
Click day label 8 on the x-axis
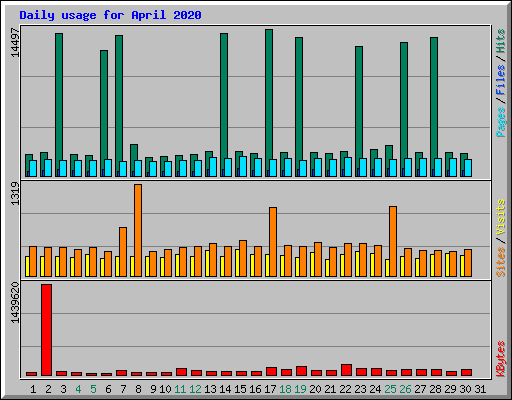tap(138, 389)
